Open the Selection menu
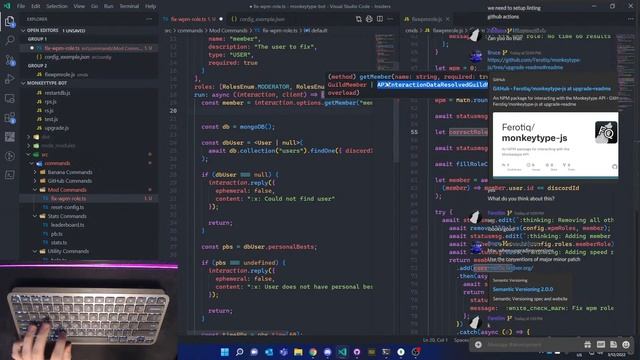Viewport: 640px width, 360px height. click(x=57, y=6)
